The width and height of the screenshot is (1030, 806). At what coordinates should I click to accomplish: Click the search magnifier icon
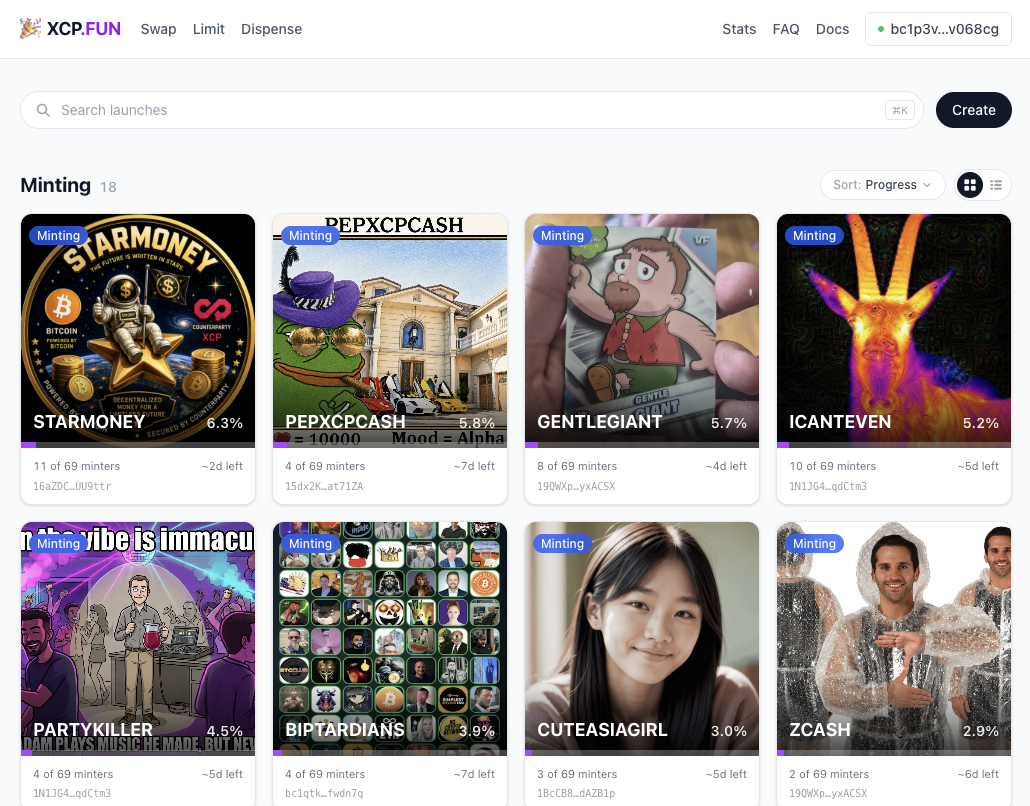coord(43,110)
